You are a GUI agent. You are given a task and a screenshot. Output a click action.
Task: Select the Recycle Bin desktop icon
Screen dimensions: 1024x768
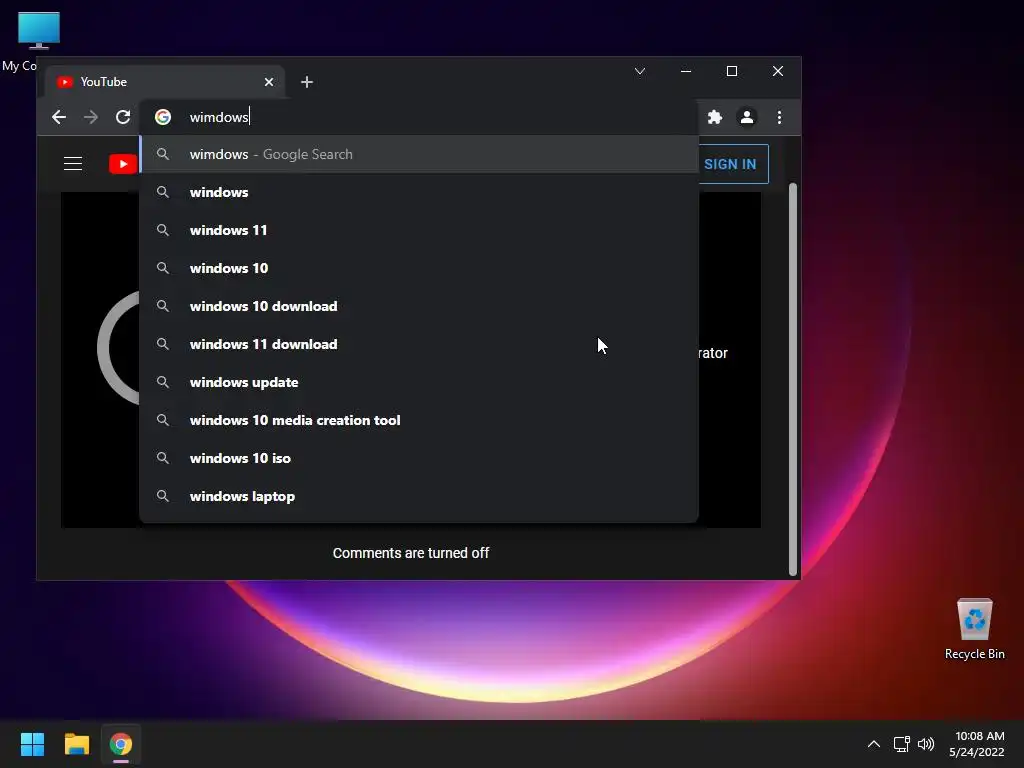(x=974, y=630)
